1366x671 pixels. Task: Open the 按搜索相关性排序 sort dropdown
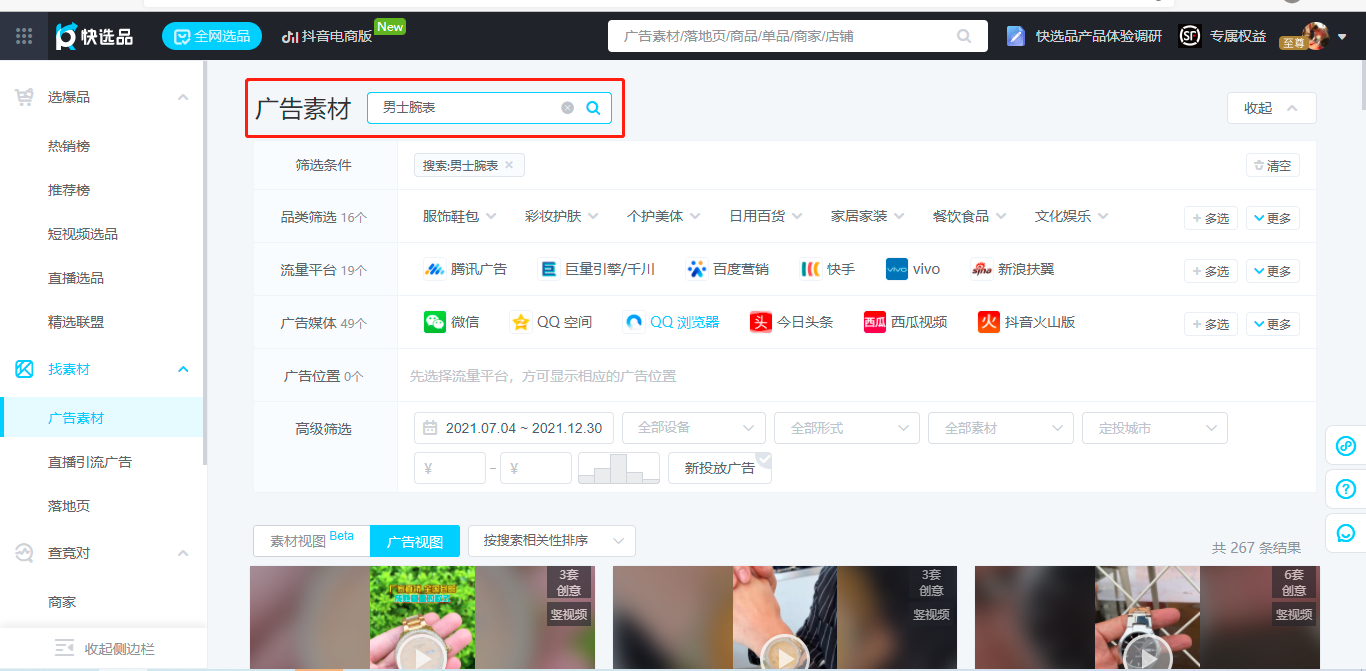552,541
